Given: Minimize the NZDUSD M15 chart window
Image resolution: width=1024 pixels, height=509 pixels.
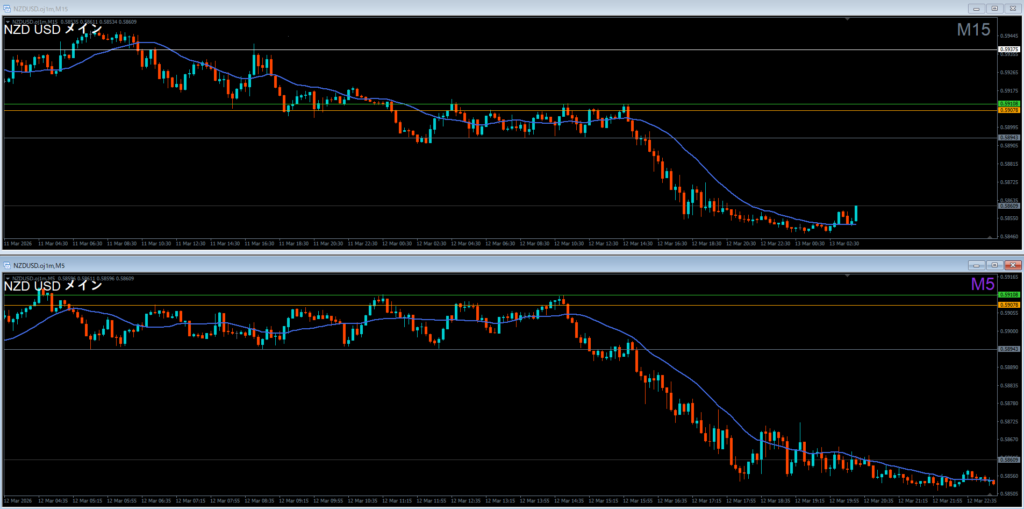Looking at the screenshot, I should click(x=977, y=8).
